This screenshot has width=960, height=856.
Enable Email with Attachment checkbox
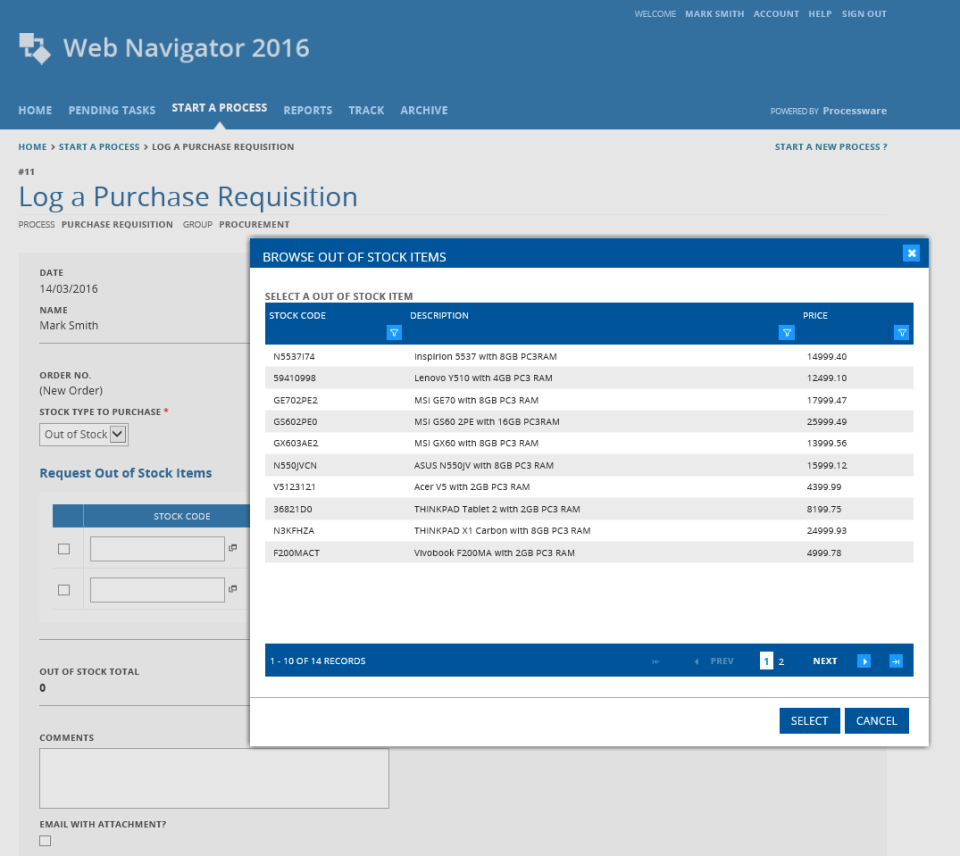point(45,841)
